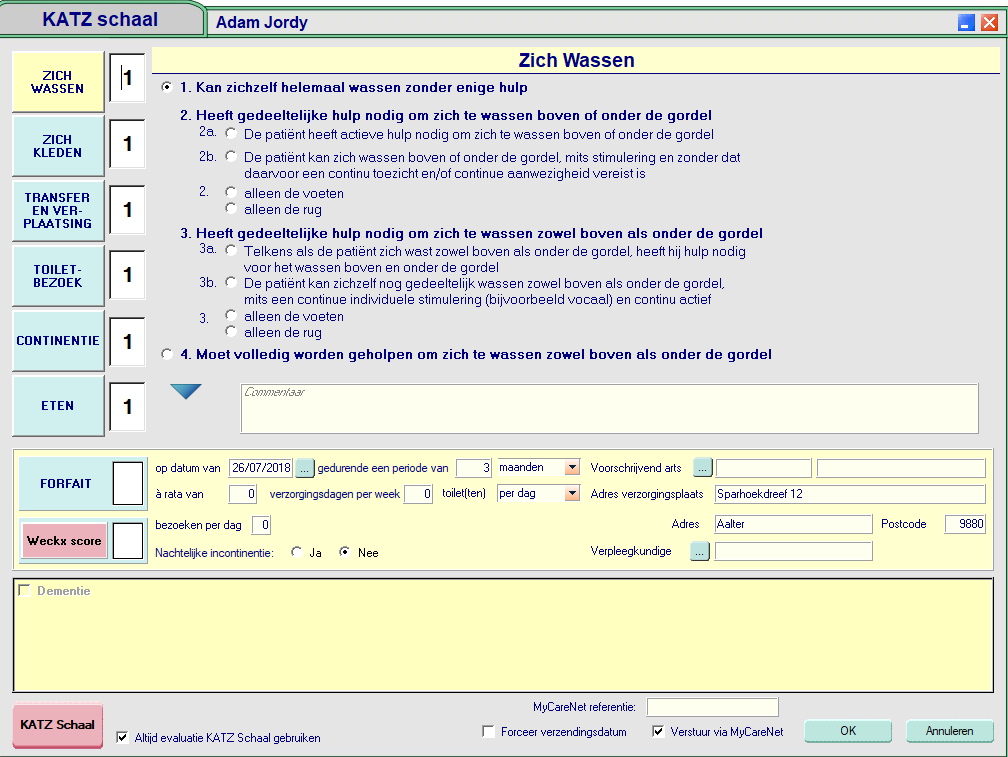1008x757 pixels.
Task: Switch to the Continentie category
Action: pyautogui.click(x=58, y=341)
